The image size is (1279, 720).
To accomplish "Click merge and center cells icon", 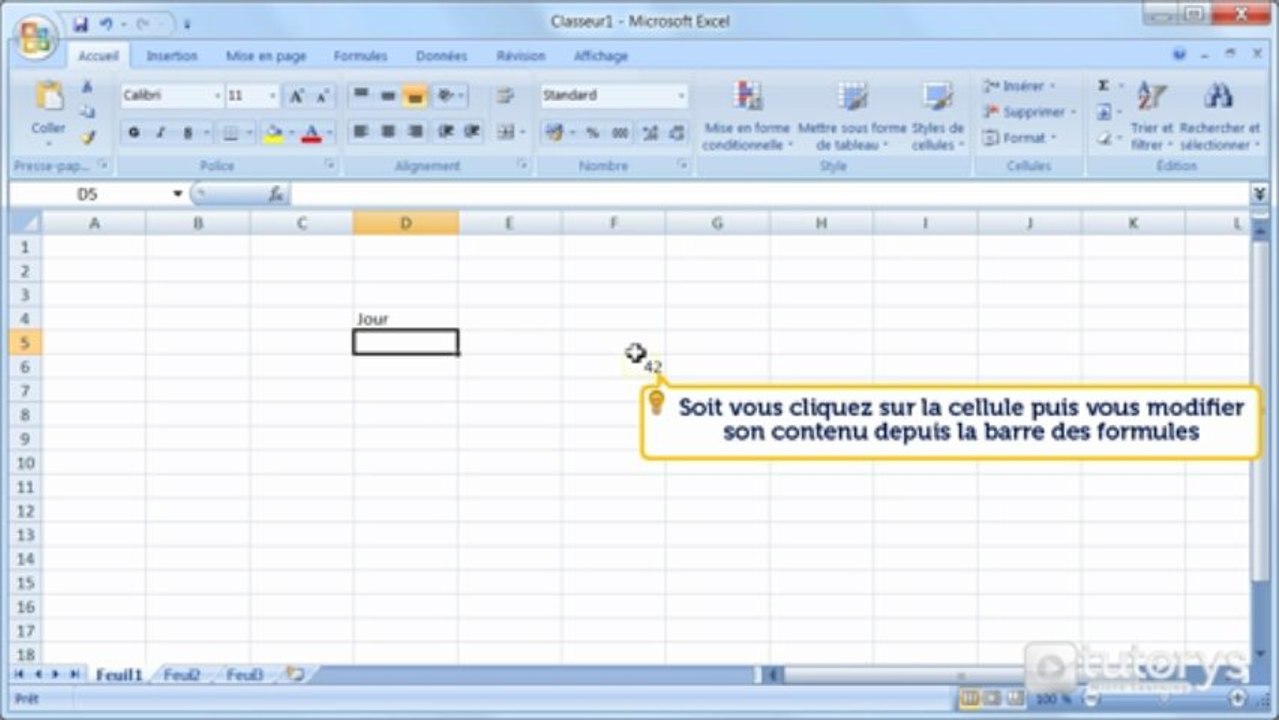I will tap(505, 132).
